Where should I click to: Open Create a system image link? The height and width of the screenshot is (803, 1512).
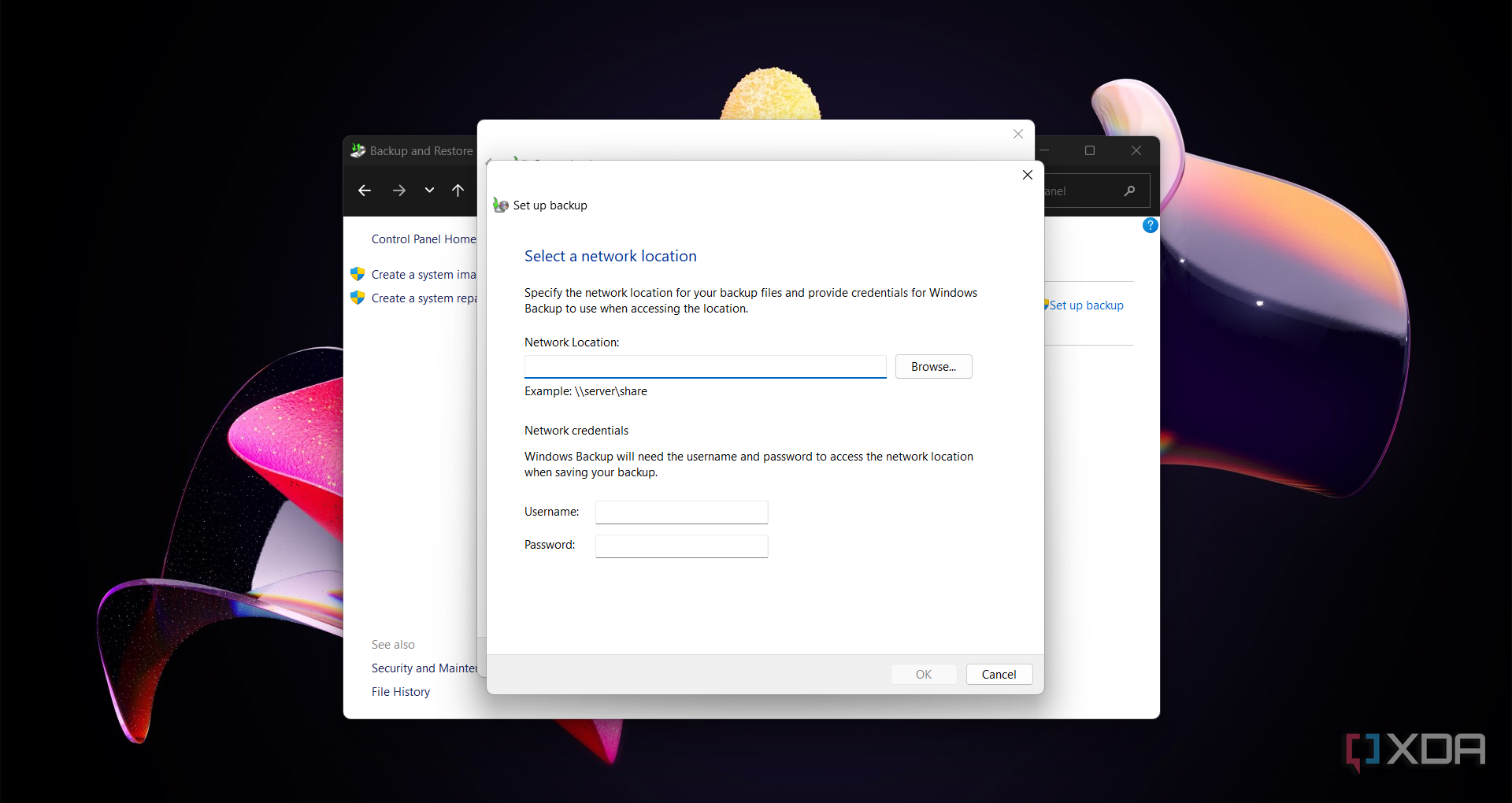tap(424, 275)
